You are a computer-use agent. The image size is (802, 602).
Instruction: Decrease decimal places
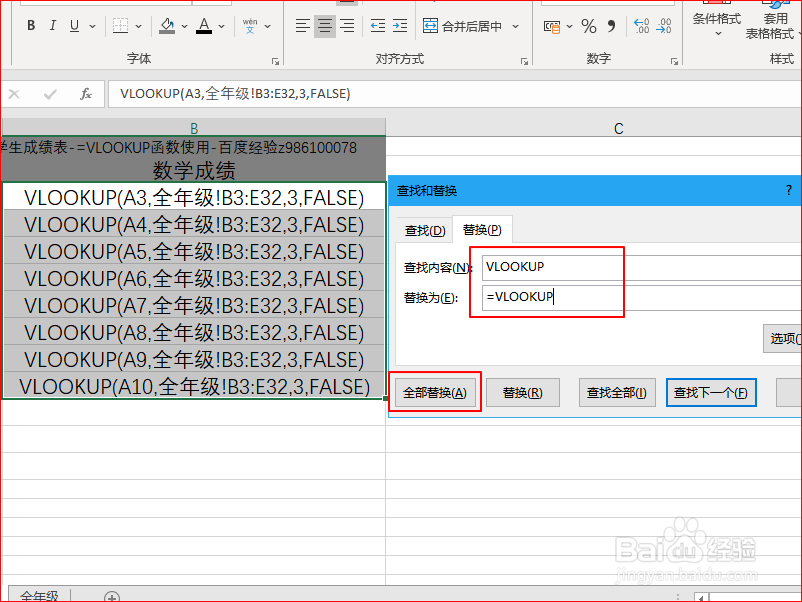click(x=664, y=26)
